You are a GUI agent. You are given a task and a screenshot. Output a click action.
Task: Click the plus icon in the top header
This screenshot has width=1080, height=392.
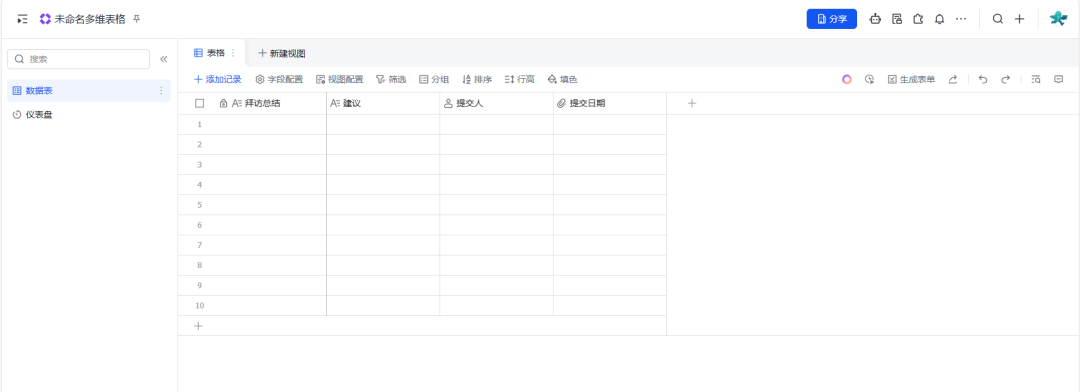(1019, 19)
